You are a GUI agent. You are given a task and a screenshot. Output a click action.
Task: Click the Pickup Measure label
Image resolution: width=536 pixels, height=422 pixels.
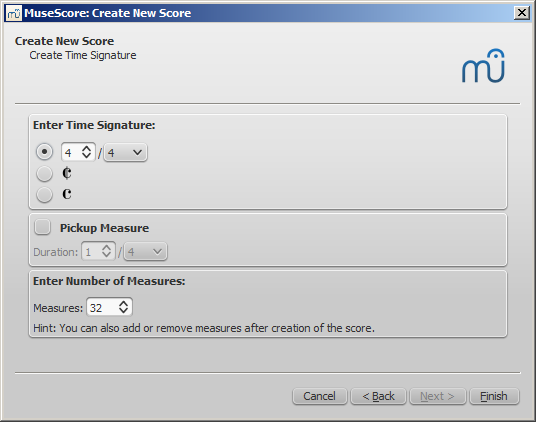point(105,228)
